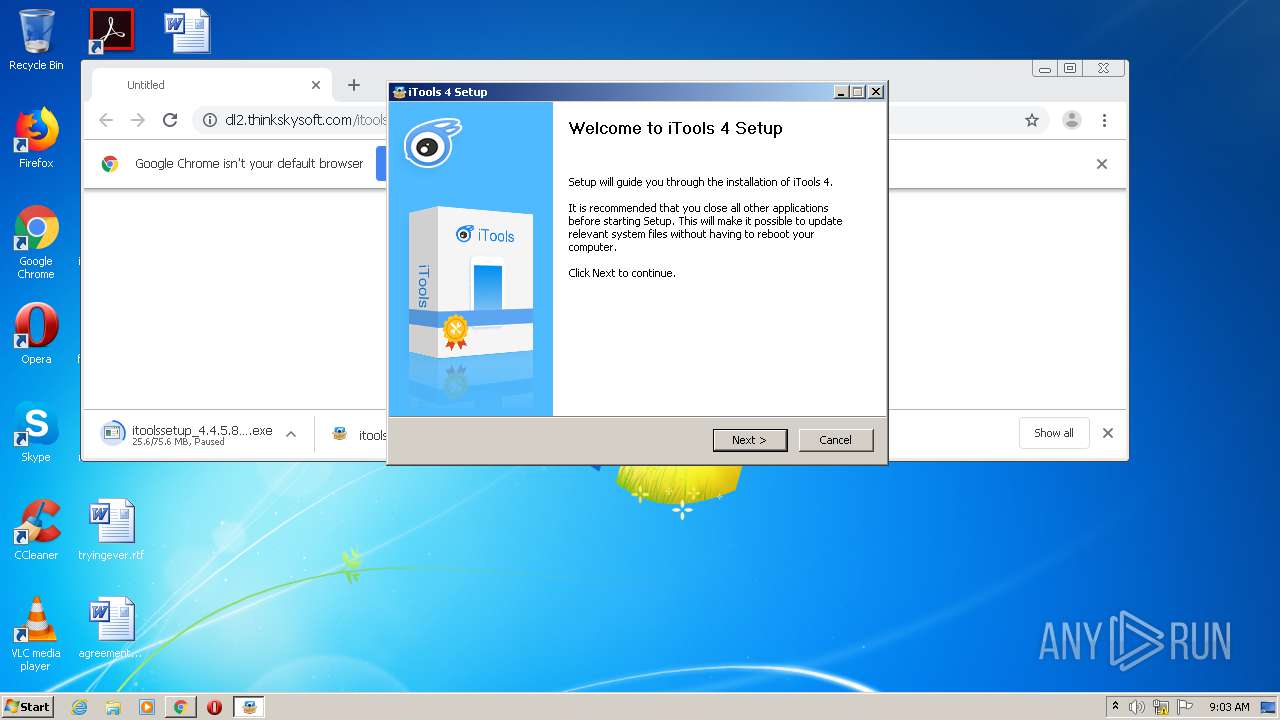Viewport: 1280px width, 720px height.
Task: Open the agreement document on desktop
Action: 111,628
